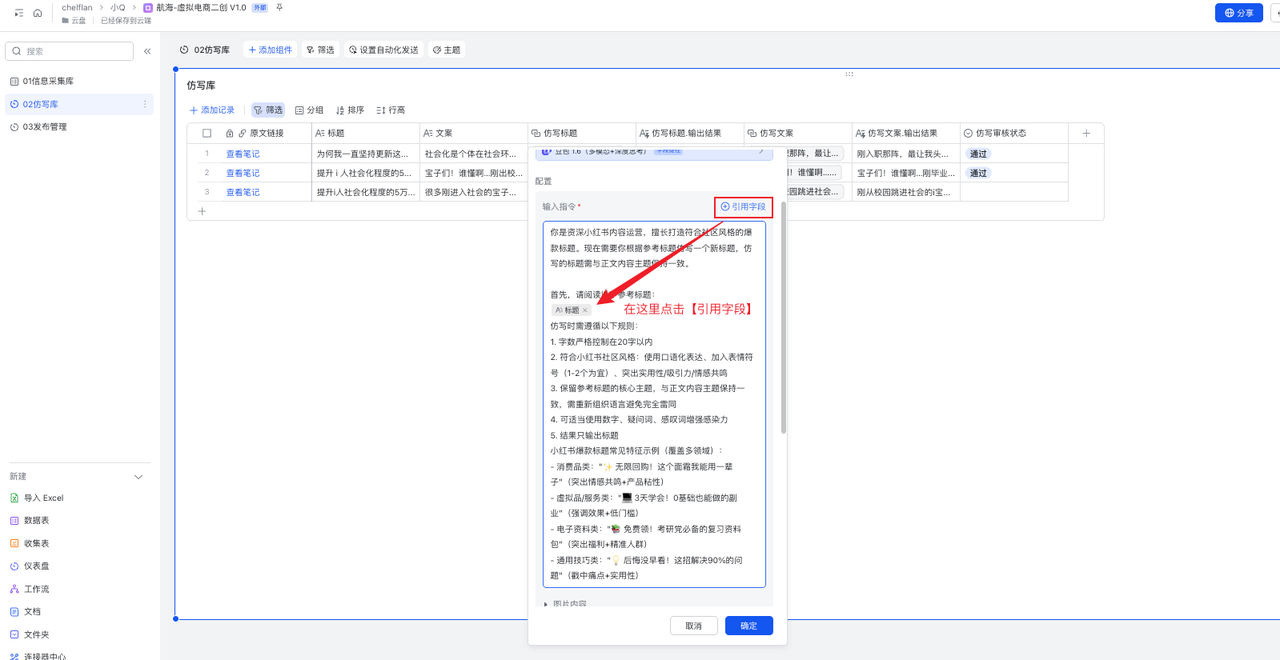Image resolution: width=1280 pixels, height=660 pixels.
Task: Click the 取消 cancel button
Action: pyautogui.click(x=694, y=626)
